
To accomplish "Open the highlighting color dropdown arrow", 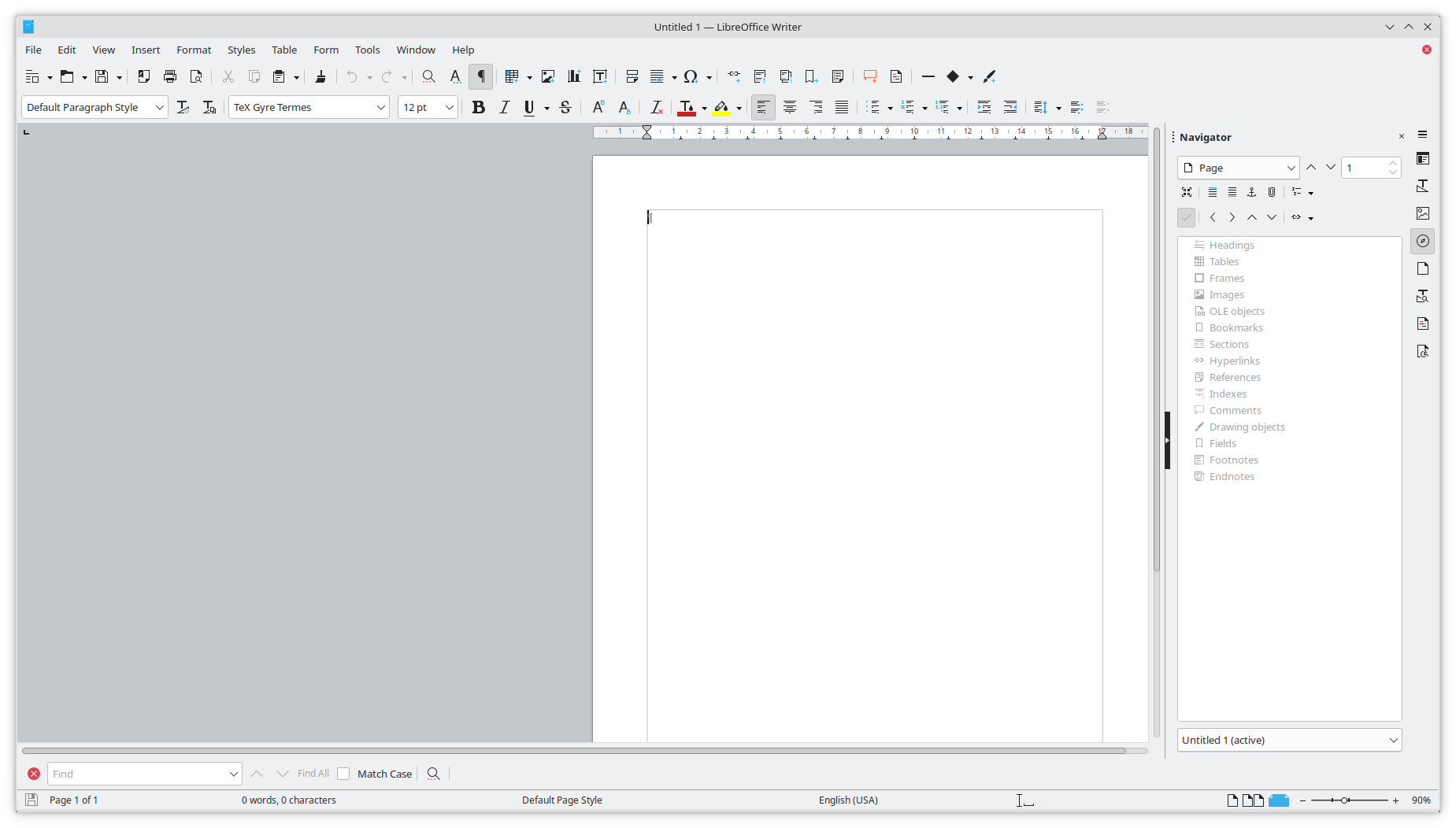I will coord(739,108).
